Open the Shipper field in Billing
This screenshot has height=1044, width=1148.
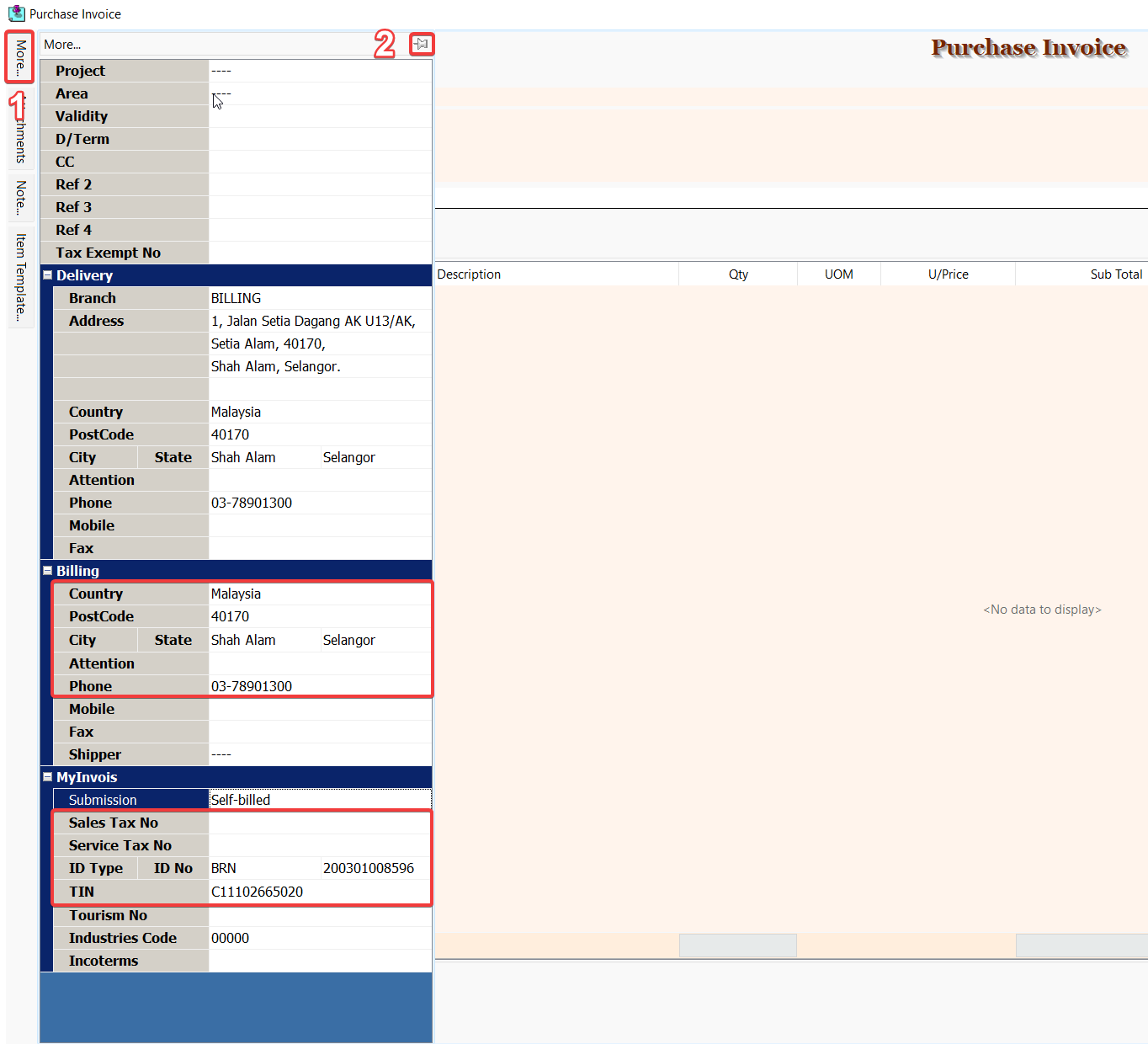coord(320,754)
